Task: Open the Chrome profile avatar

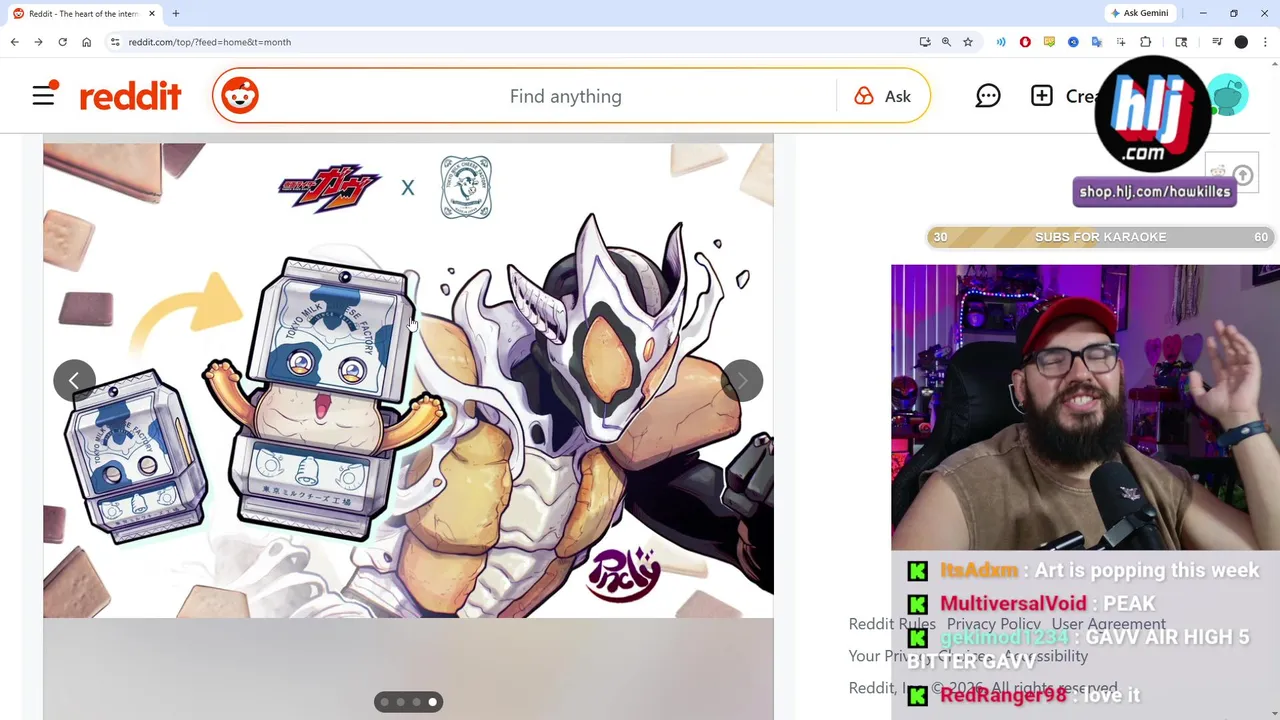Action: click(x=1241, y=42)
